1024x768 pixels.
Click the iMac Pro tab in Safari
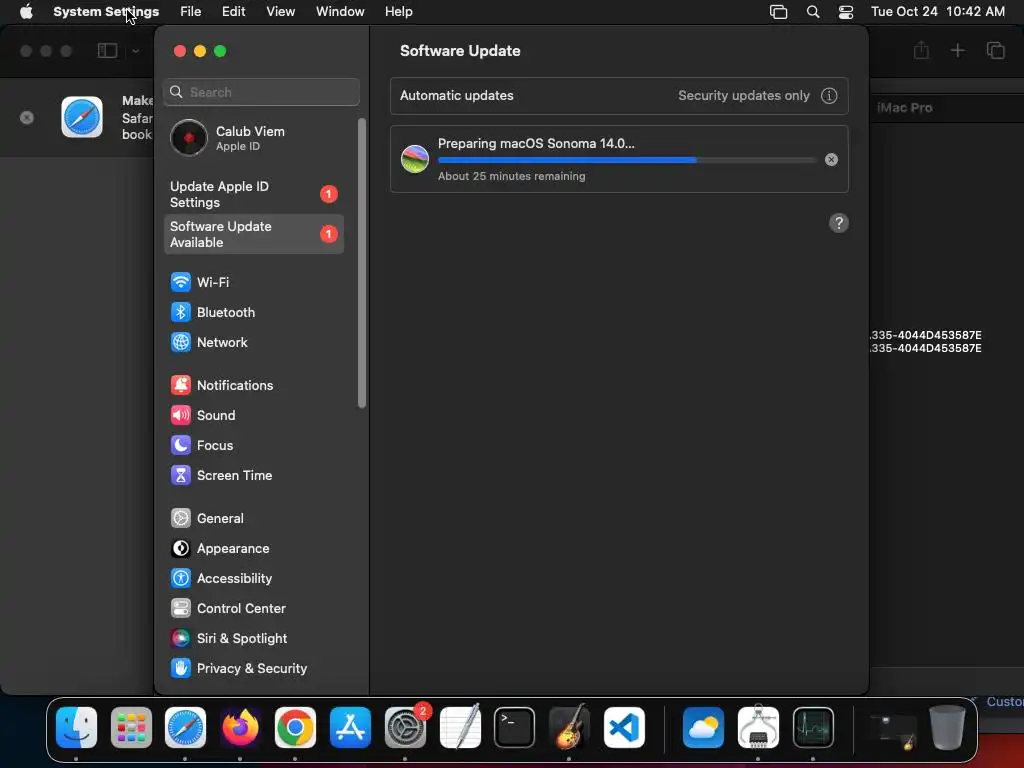pyautogui.click(x=904, y=108)
